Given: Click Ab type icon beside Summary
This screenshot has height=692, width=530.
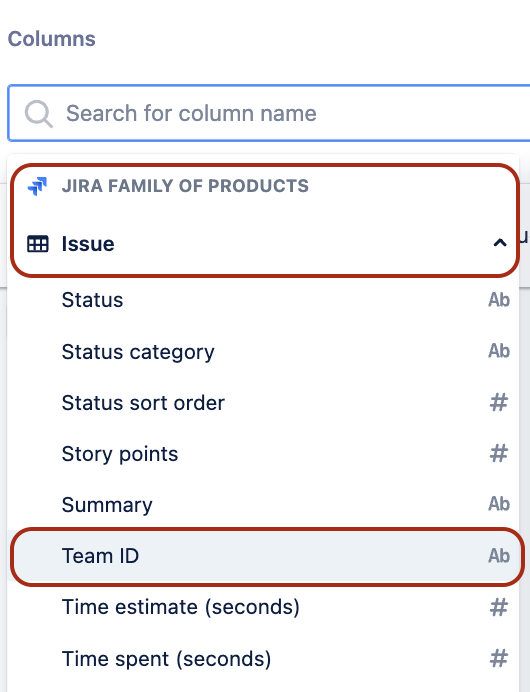Looking at the screenshot, I should coord(499,504).
